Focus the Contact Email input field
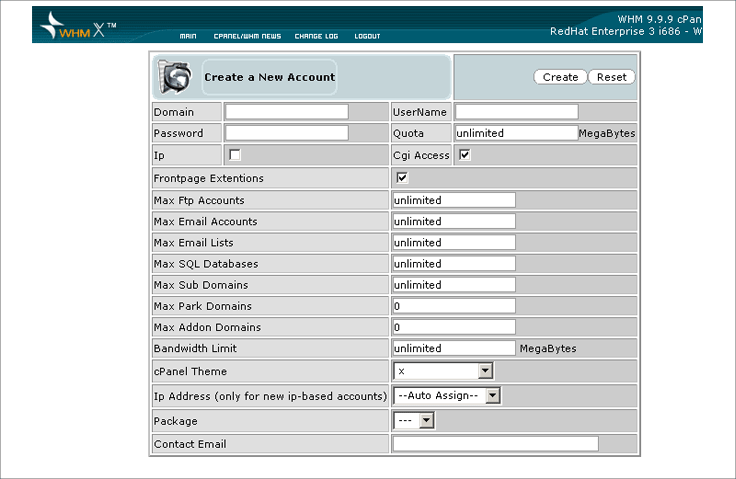The width and height of the screenshot is (736, 479). pyautogui.click(x=496, y=444)
